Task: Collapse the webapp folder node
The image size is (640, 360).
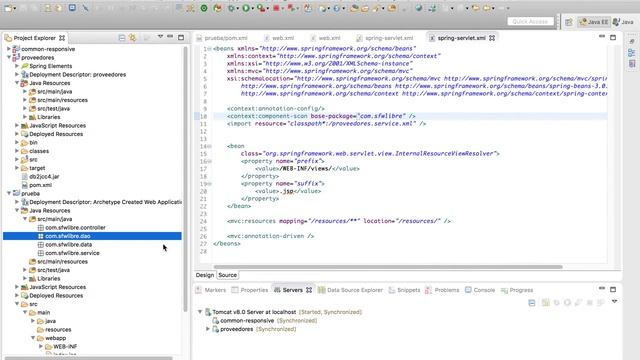Action: coord(33,338)
